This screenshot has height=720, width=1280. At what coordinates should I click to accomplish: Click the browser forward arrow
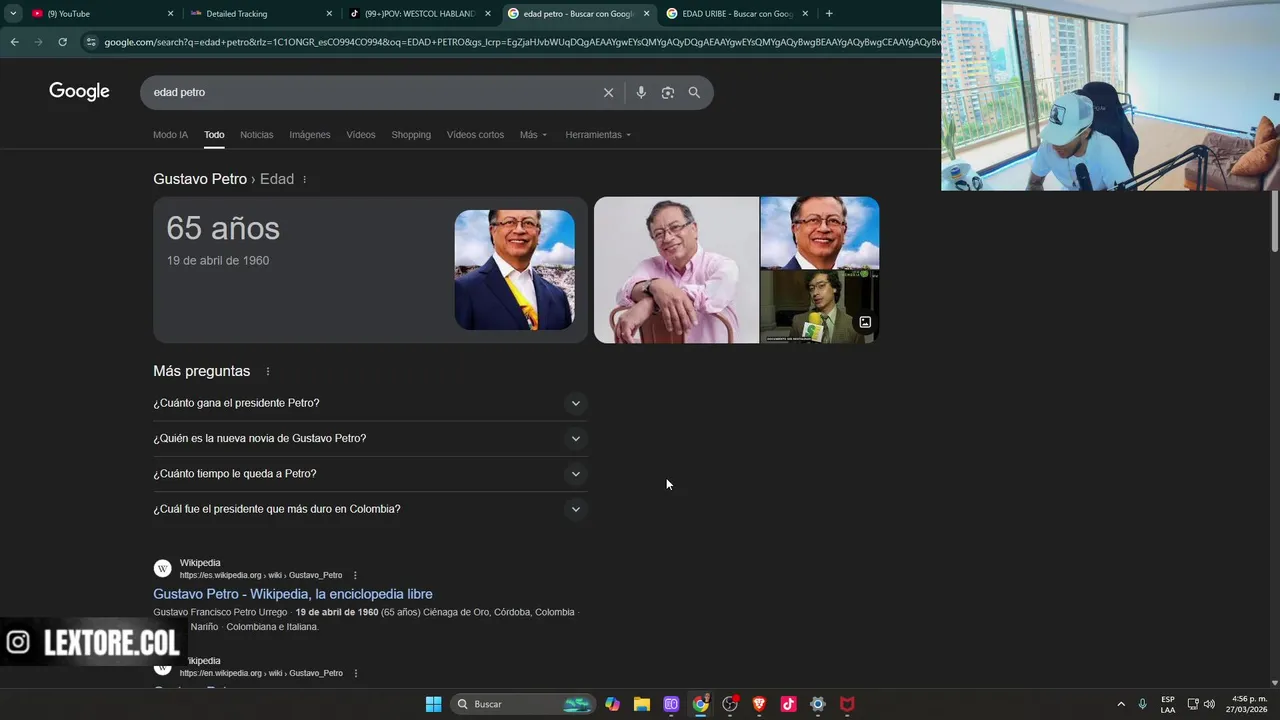tap(38, 42)
